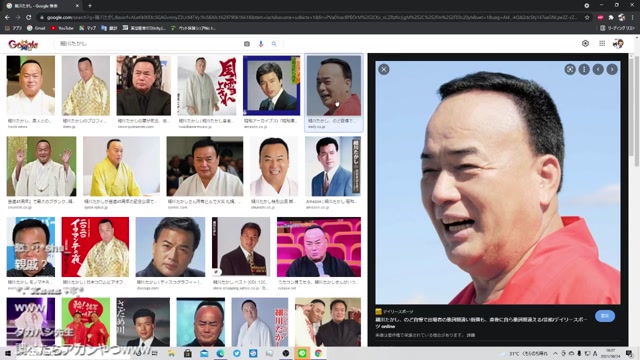Viewport: 640px width, 360px height.
Task: Click the magnifier search button
Action: point(274,44)
